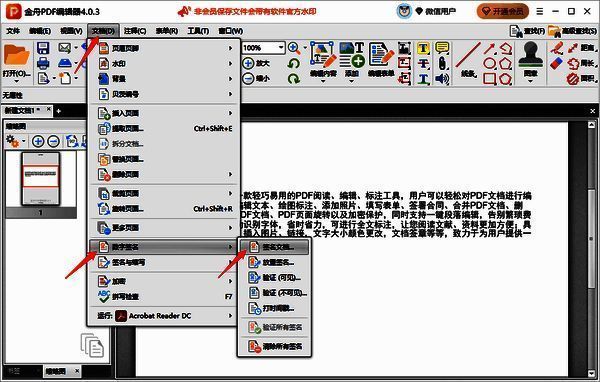Select the 线条 line drawing tool
600x382 pixels.
(468, 60)
